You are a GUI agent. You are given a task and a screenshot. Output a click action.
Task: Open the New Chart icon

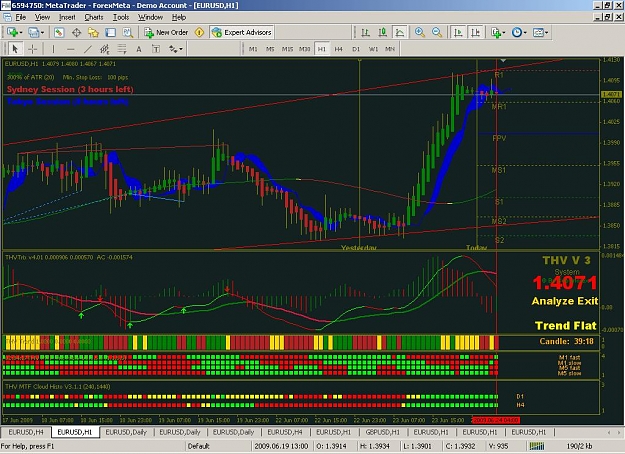click(12, 32)
